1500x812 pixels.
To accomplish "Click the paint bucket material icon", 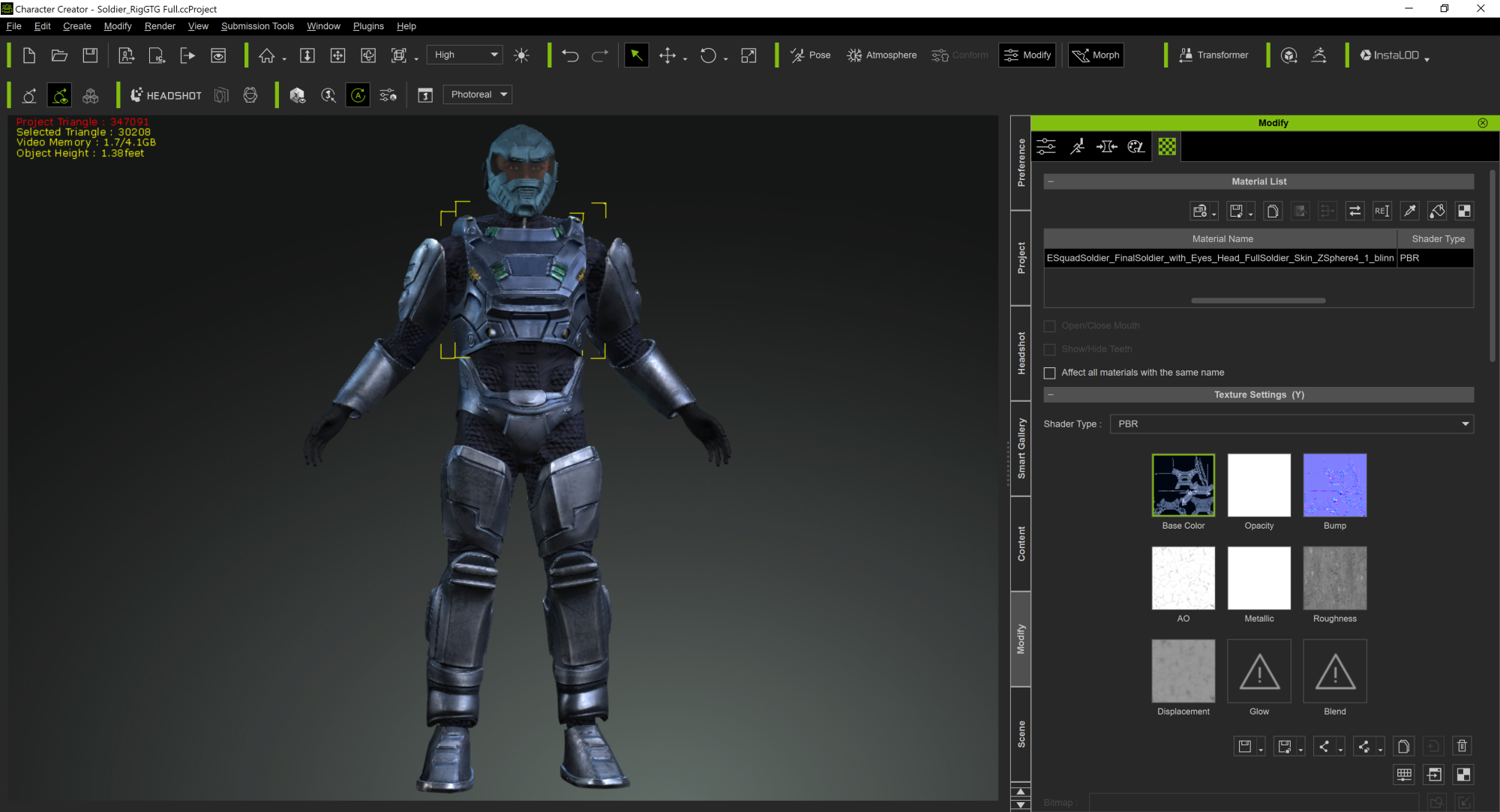I will (1436, 211).
